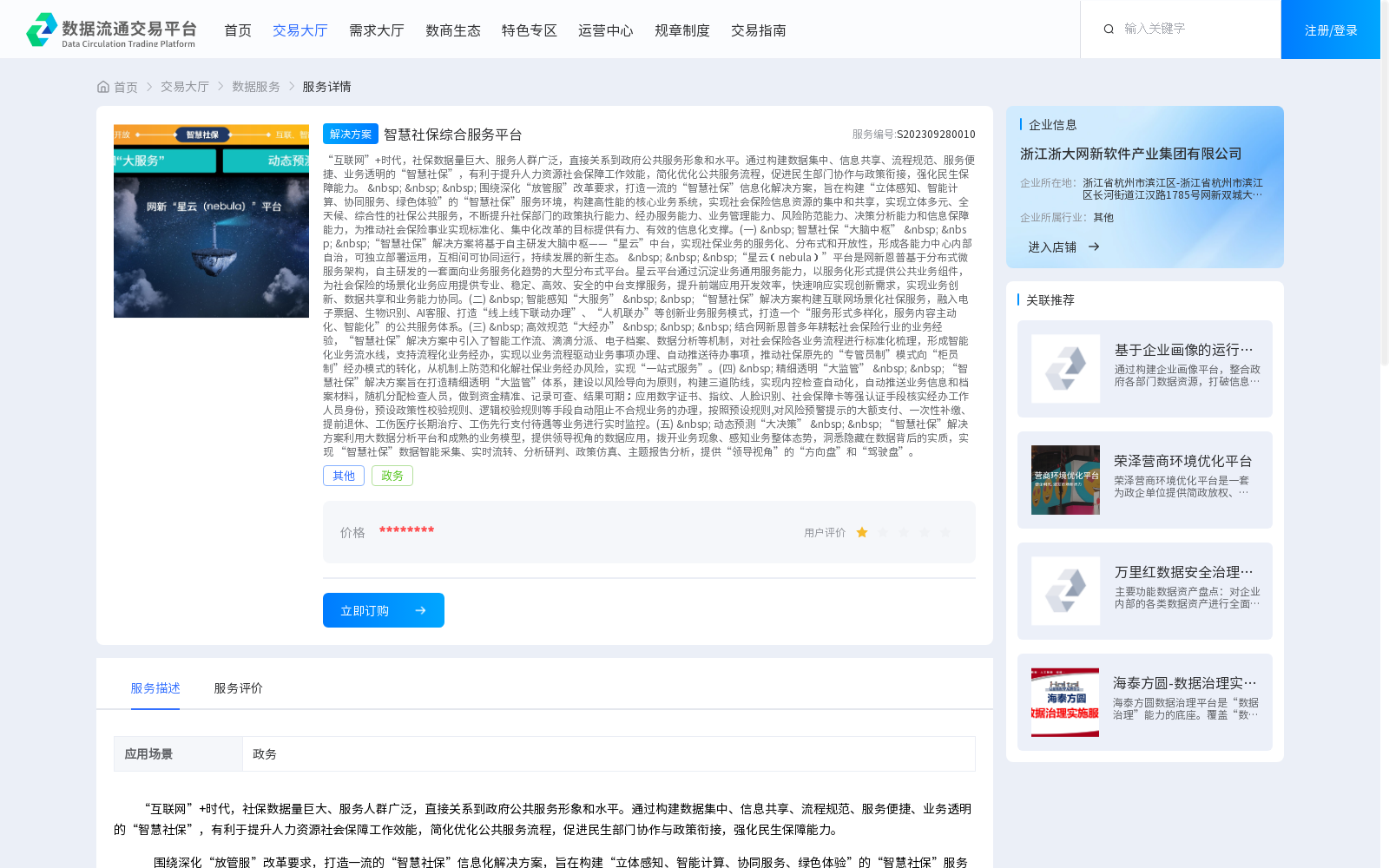Focus the 输入关键字 search field
Image resolution: width=1389 pixels, height=868 pixels.
coord(1194,29)
